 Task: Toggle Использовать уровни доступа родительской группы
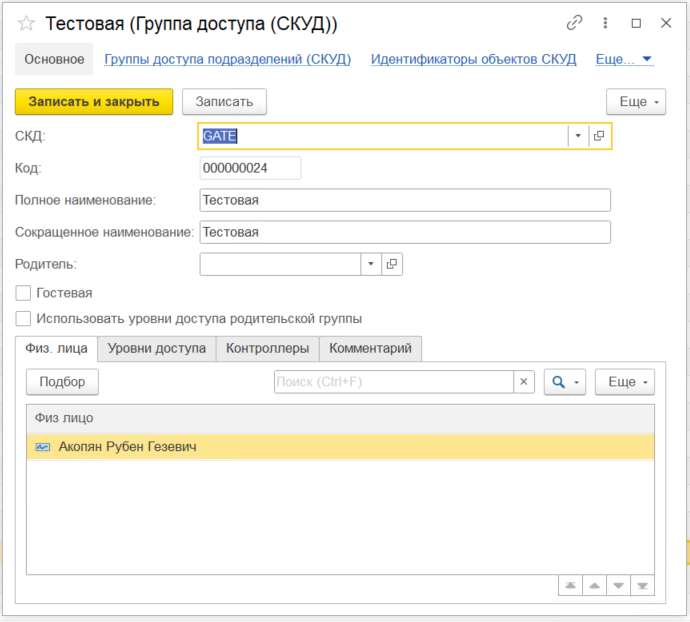coord(23,319)
